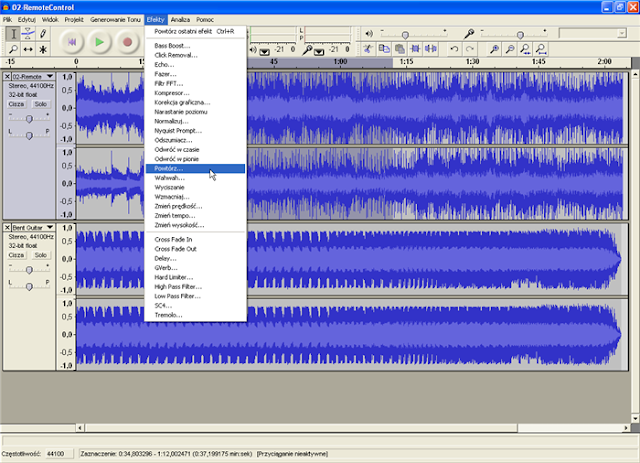Click the Zoom In toolbar icon
Viewport: 640px width, 463px height.
pos(493,48)
